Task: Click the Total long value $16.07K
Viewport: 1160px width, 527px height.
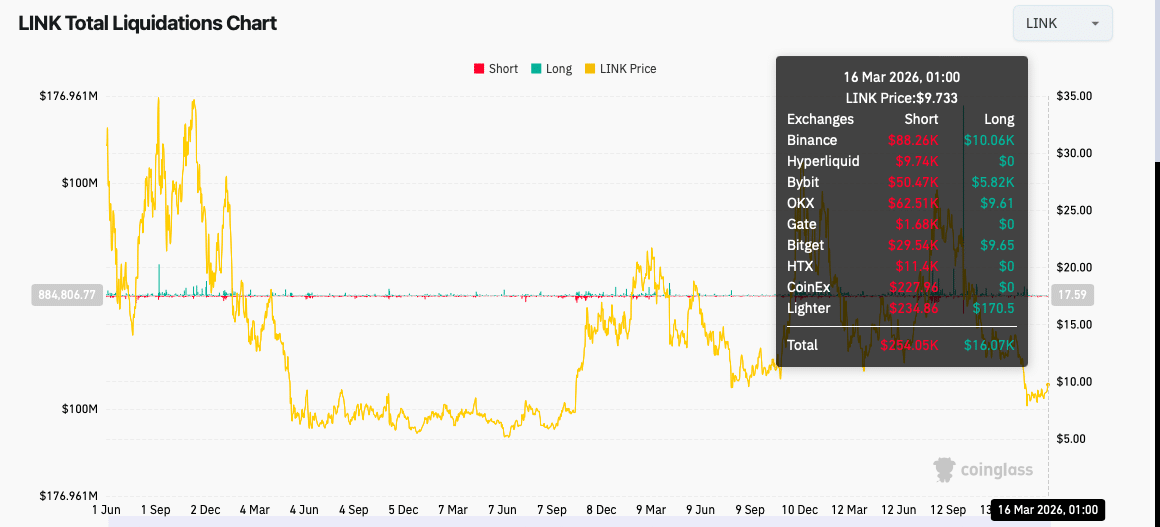Action: [989, 345]
